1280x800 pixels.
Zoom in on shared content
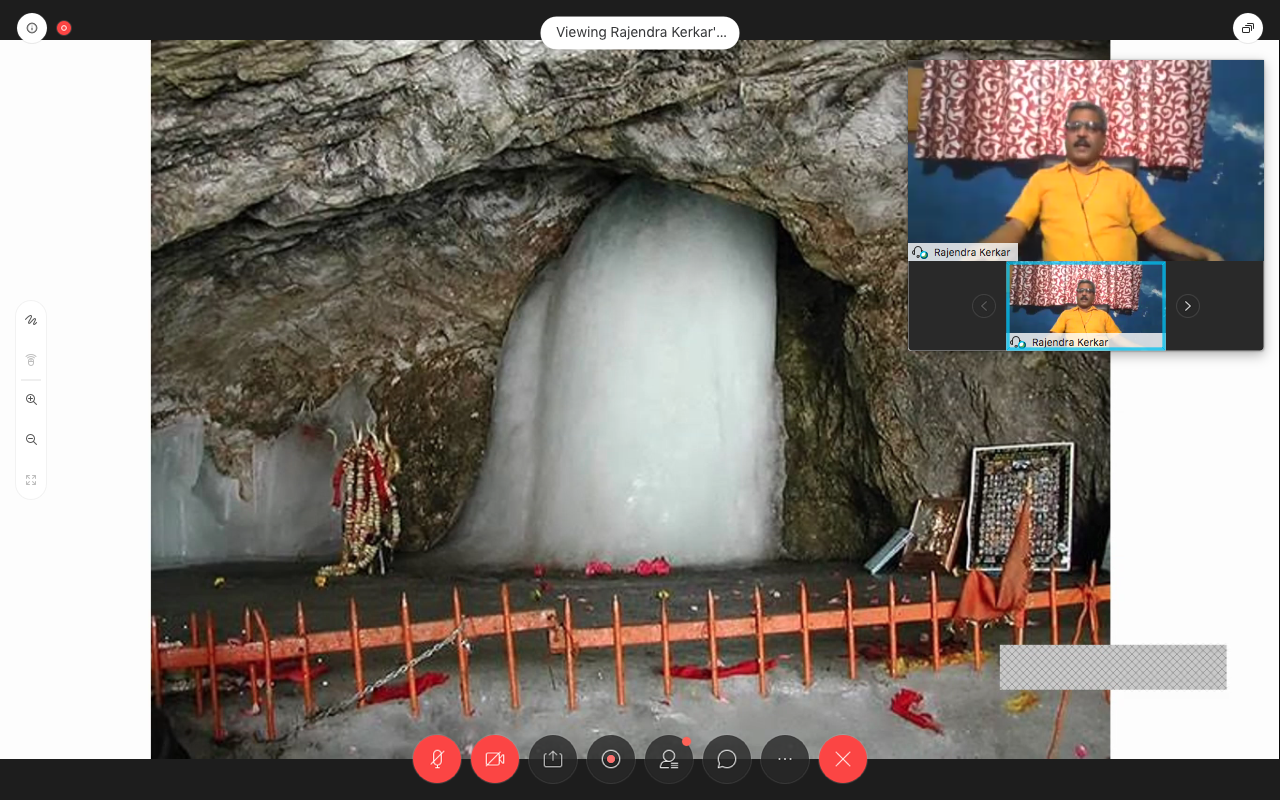click(31, 399)
